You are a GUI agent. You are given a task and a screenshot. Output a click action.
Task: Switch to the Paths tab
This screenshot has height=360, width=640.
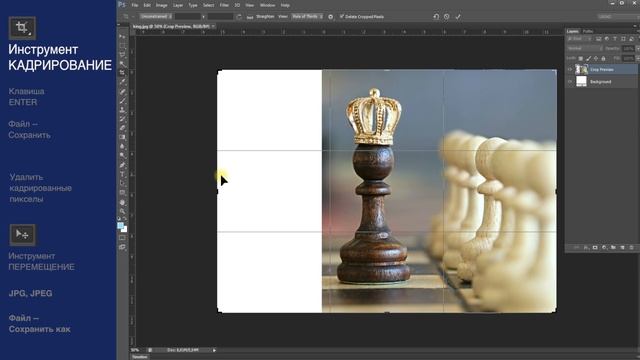tap(588, 31)
